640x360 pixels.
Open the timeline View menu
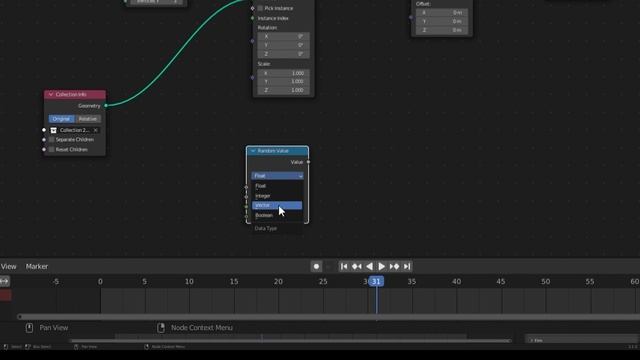click(9, 267)
